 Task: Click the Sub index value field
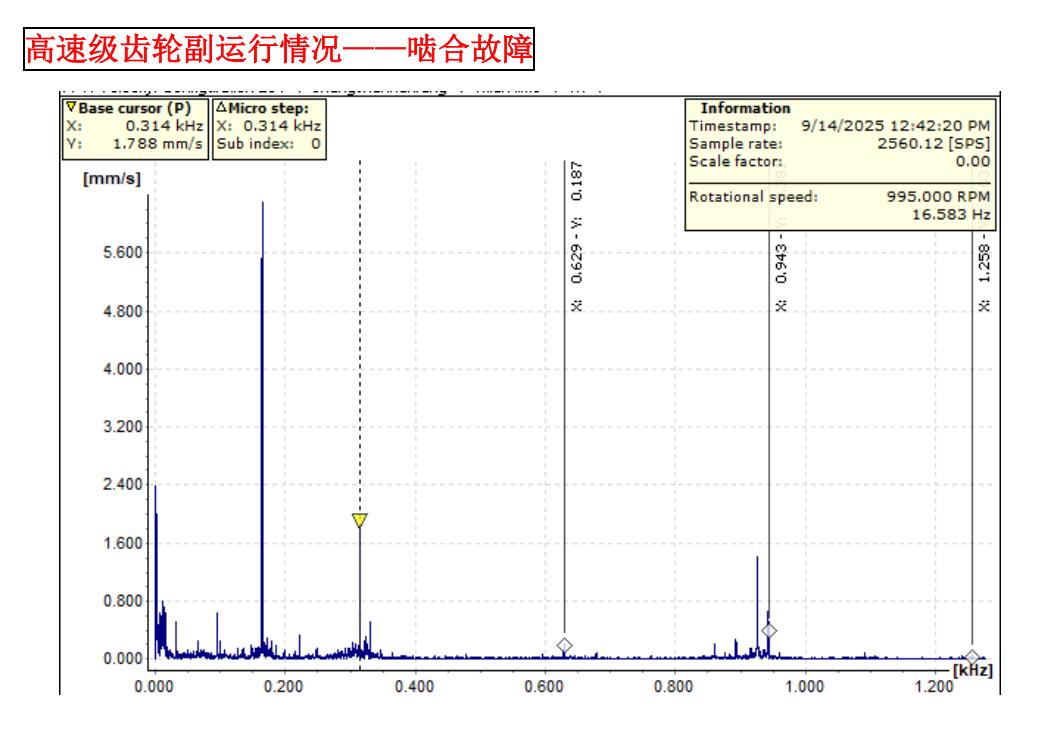315,143
